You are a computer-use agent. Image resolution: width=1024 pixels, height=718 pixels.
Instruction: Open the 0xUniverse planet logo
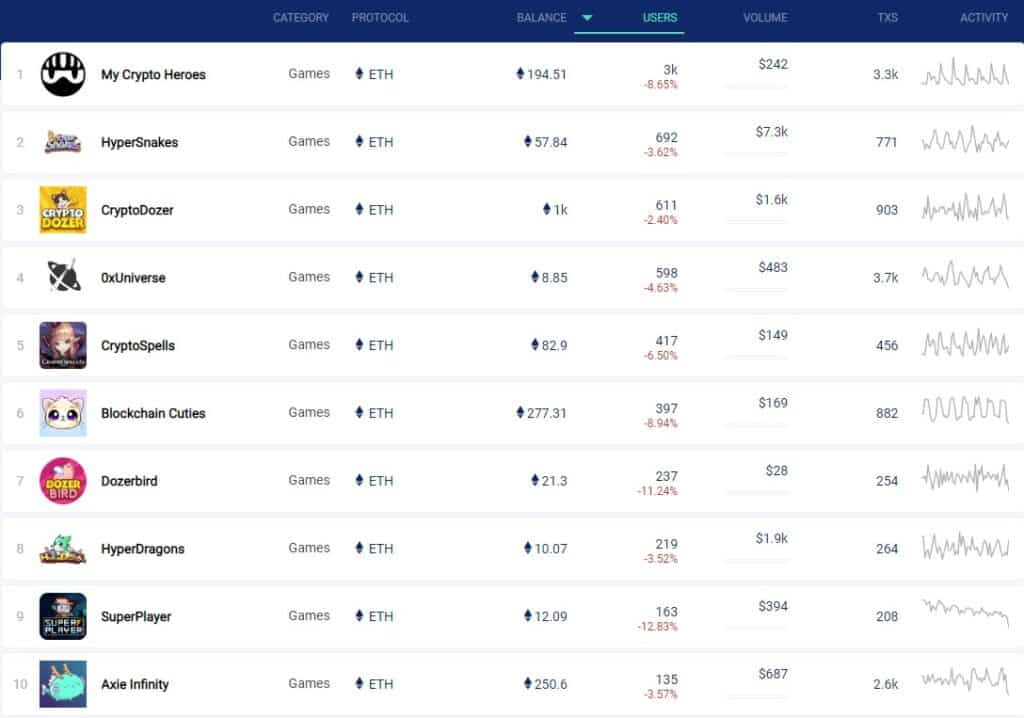point(64,276)
